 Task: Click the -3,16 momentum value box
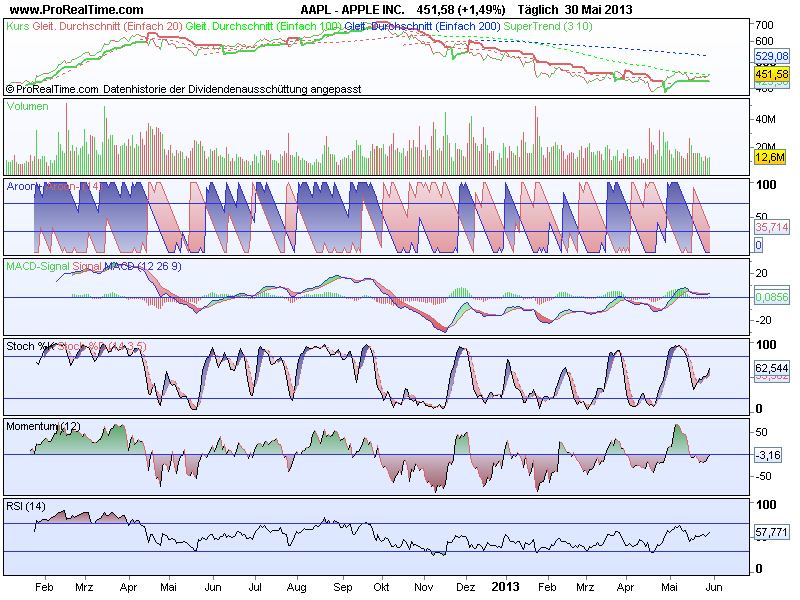coord(768,455)
